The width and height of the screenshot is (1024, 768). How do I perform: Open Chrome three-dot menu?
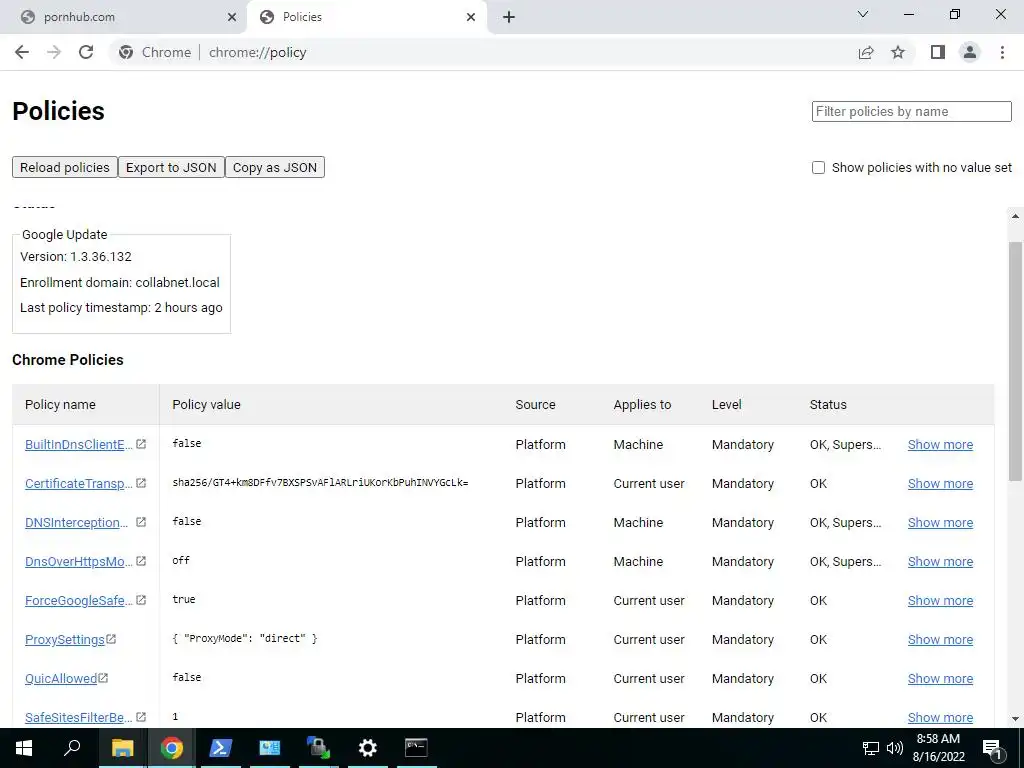coord(1002,52)
